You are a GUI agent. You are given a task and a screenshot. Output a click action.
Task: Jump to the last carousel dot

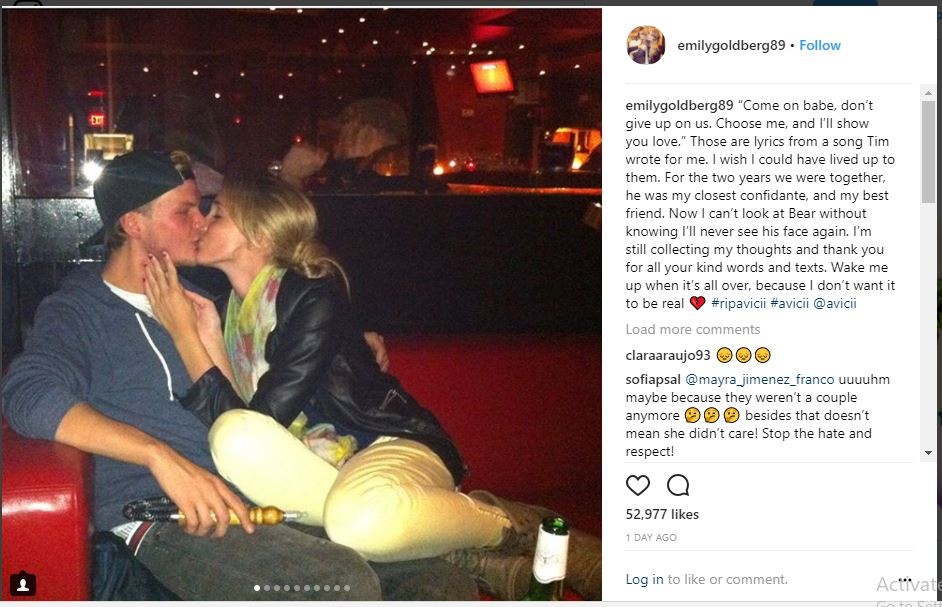(x=347, y=588)
